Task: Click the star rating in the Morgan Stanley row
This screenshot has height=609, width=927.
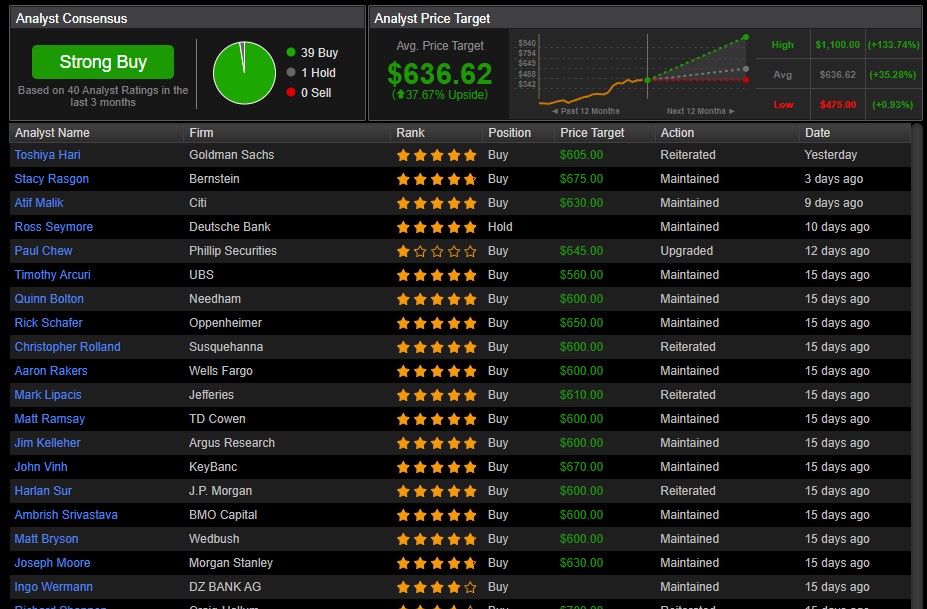Action: [436, 563]
